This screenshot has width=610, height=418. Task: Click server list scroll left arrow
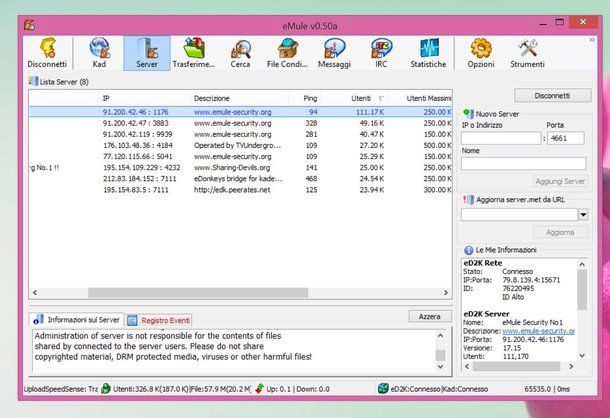pyautogui.click(x=35, y=292)
